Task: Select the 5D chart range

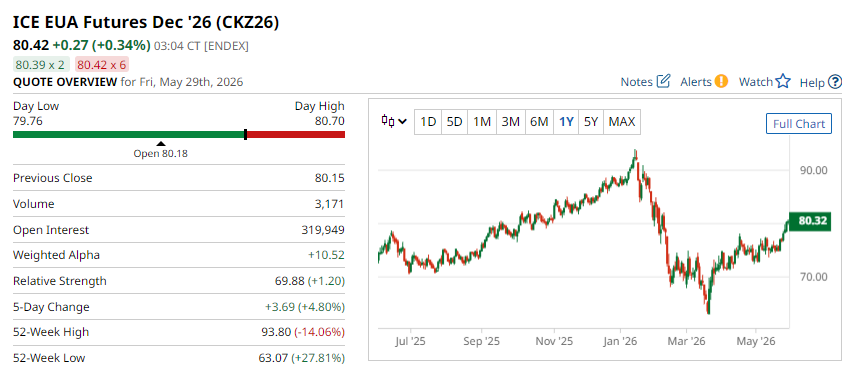Action: click(454, 122)
